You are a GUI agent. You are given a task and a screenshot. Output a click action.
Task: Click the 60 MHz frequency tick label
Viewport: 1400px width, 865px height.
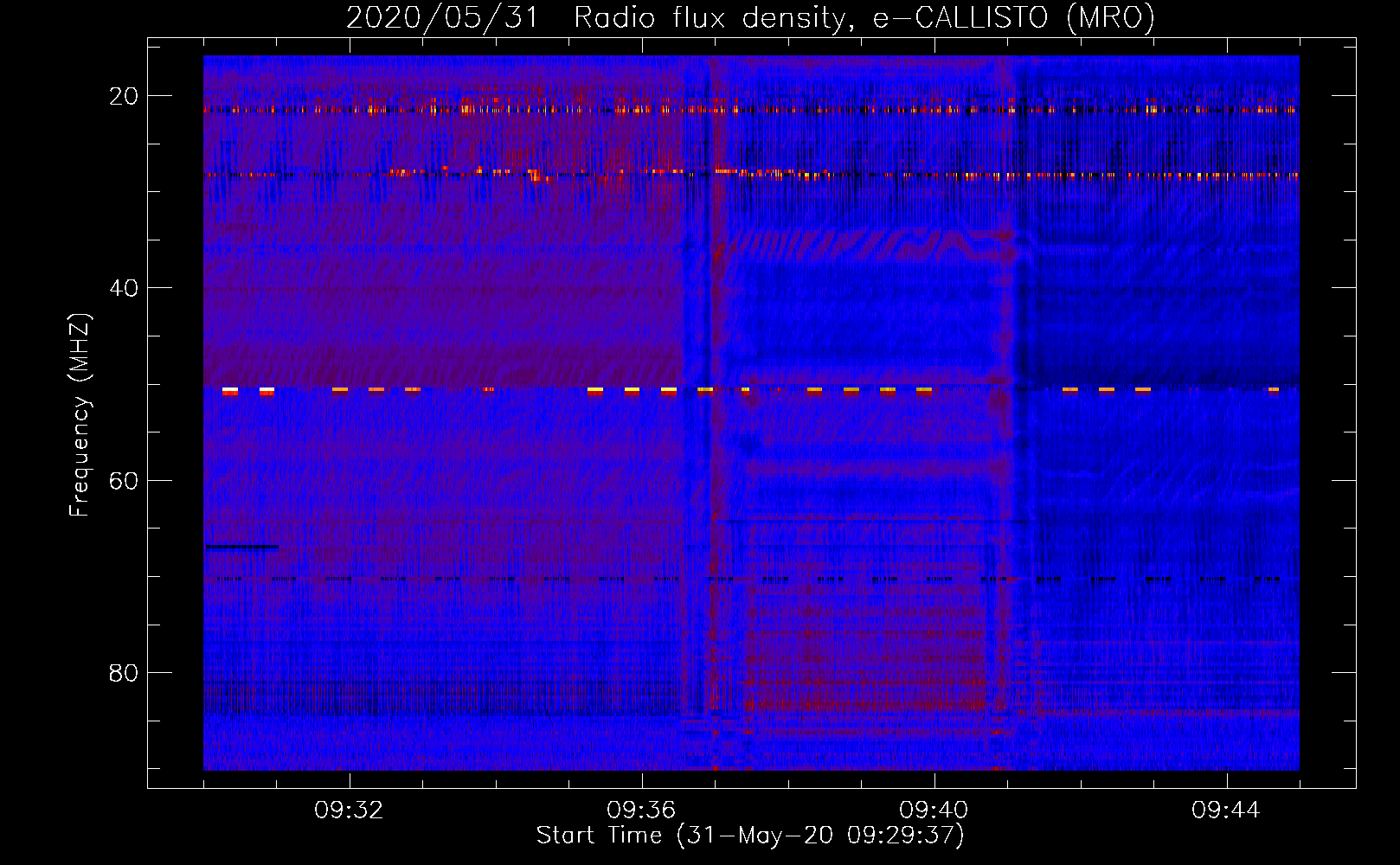coord(124,480)
